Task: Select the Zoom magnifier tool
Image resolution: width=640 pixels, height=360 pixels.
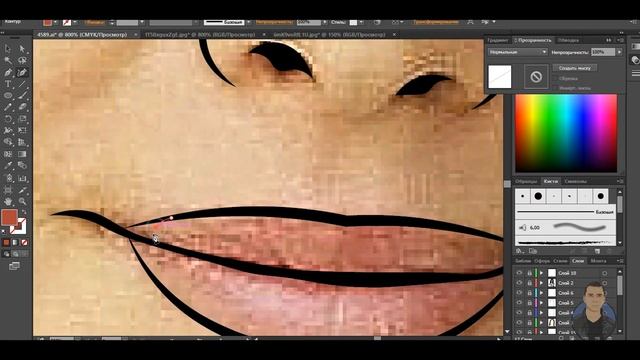Action: click(x=22, y=201)
